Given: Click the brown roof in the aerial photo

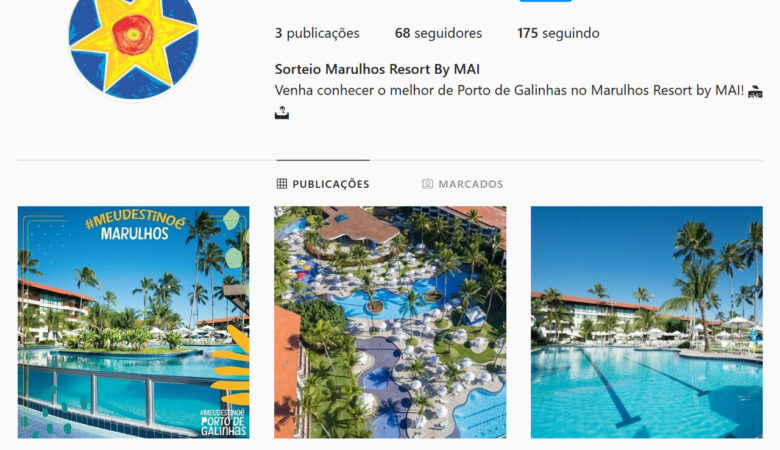Looking at the screenshot, I should (357, 225).
